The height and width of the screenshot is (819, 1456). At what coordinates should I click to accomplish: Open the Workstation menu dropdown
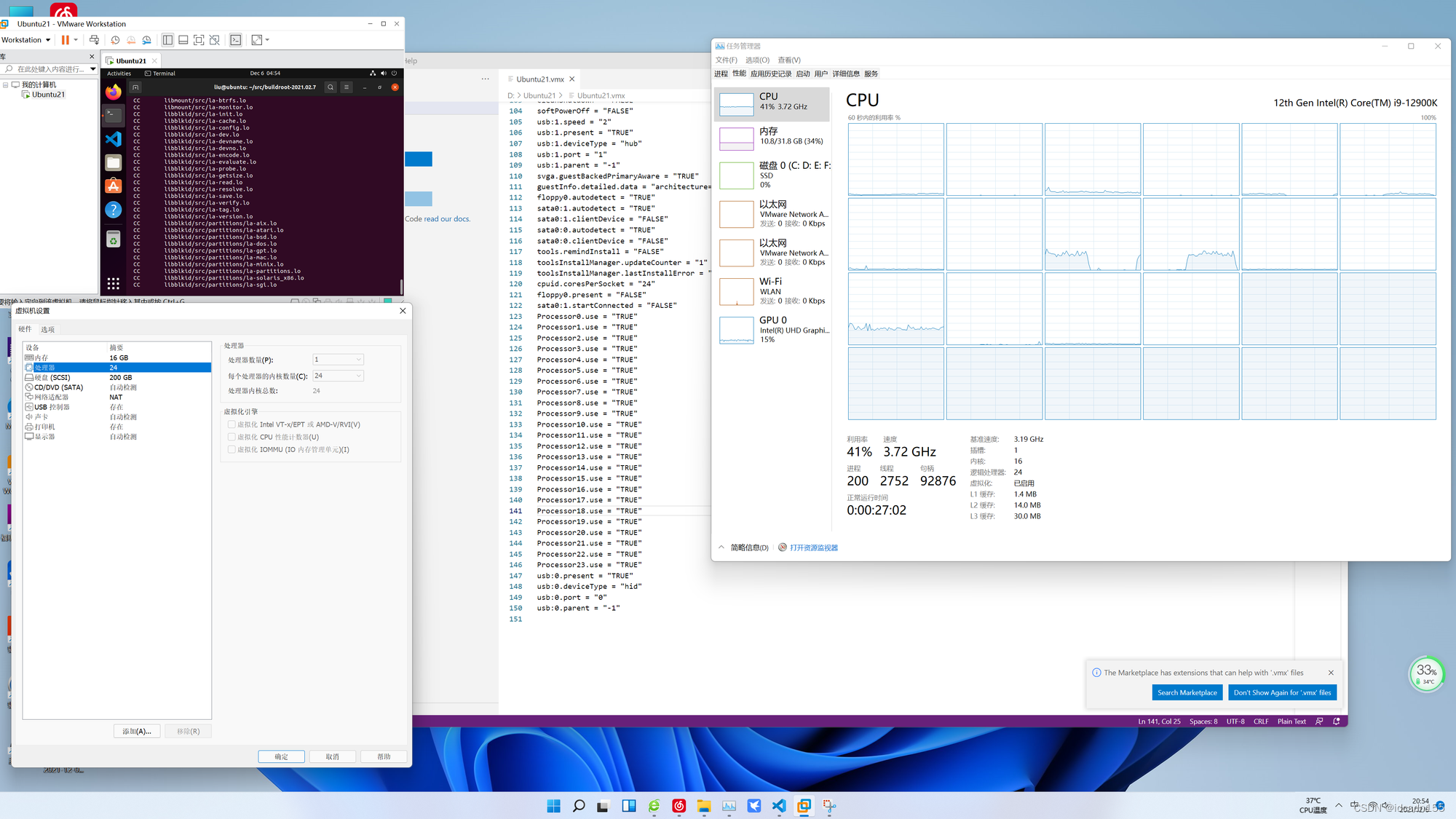(26, 40)
